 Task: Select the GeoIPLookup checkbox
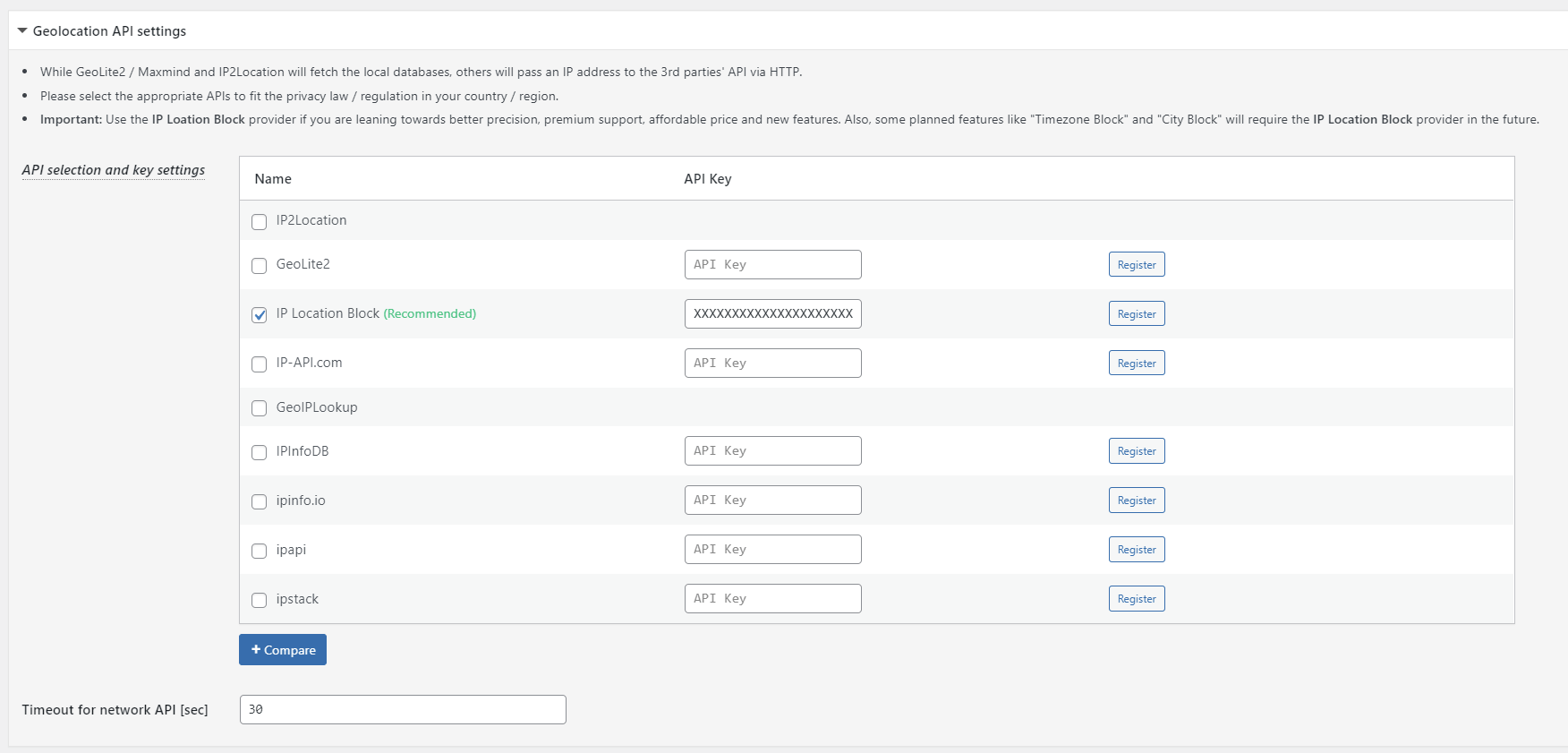[260, 407]
